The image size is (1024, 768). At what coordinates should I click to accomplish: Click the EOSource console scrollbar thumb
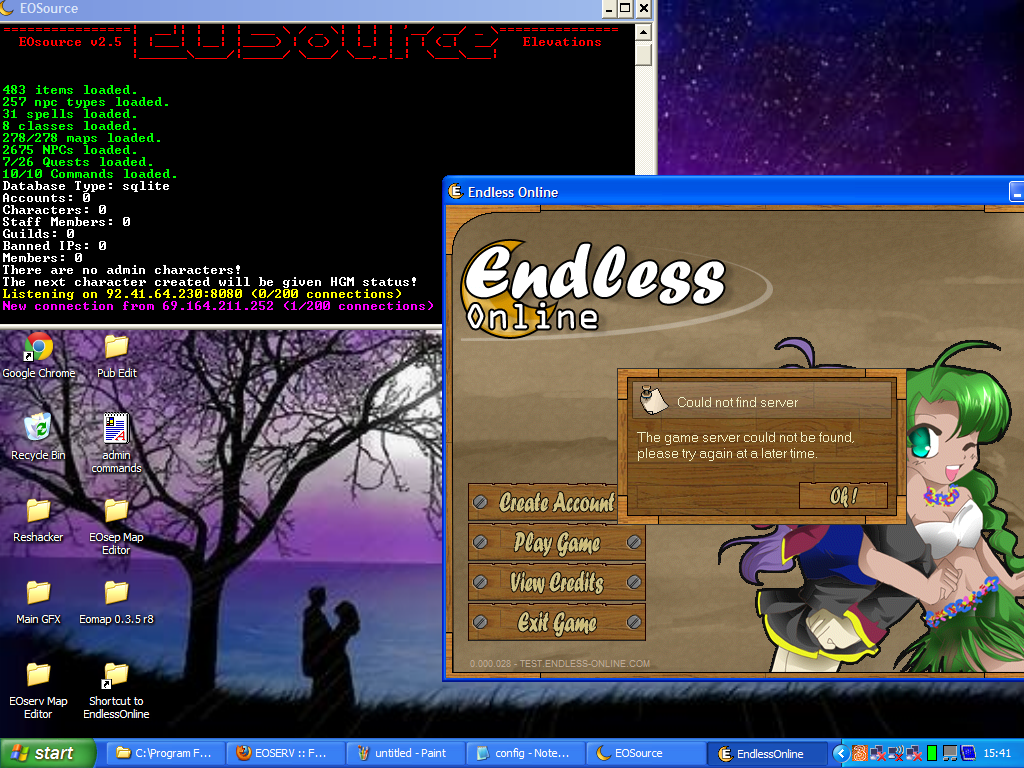click(643, 54)
